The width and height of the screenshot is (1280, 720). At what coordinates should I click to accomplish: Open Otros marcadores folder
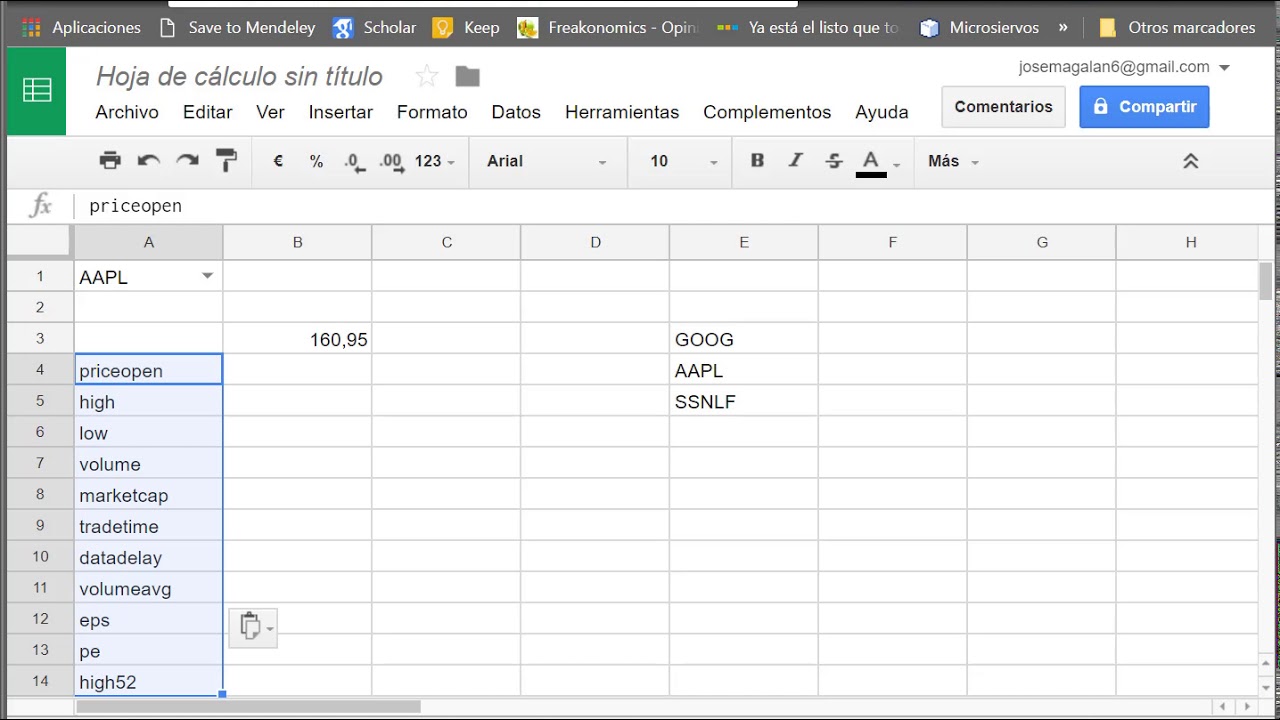pos(1175,28)
